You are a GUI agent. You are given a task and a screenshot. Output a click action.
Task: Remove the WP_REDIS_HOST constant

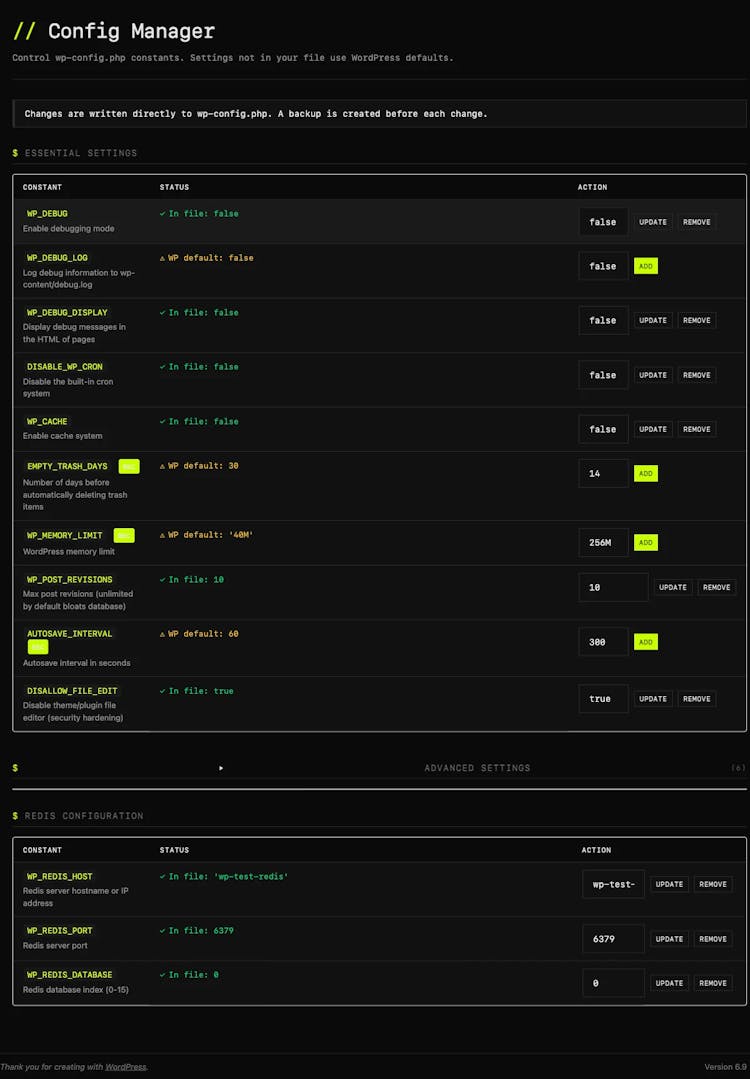click(713, 884)
